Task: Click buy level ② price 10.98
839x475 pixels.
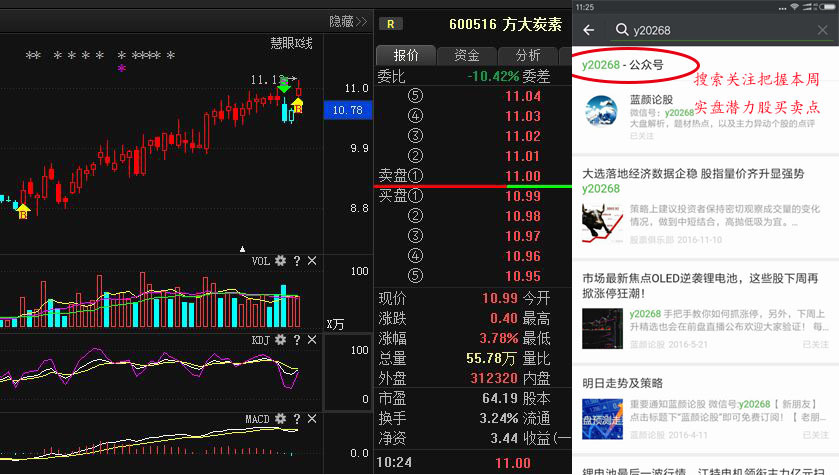Action: [x=523, y=216]
